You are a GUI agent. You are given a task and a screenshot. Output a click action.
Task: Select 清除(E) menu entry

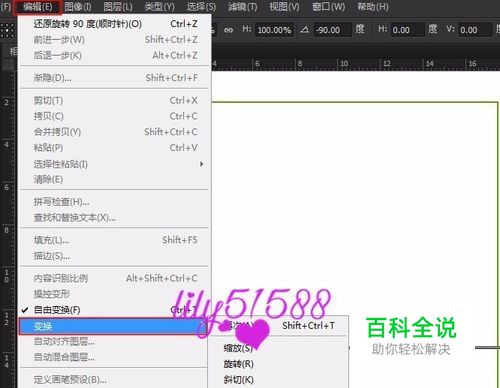pyautogui.click(x=115, y=180)
